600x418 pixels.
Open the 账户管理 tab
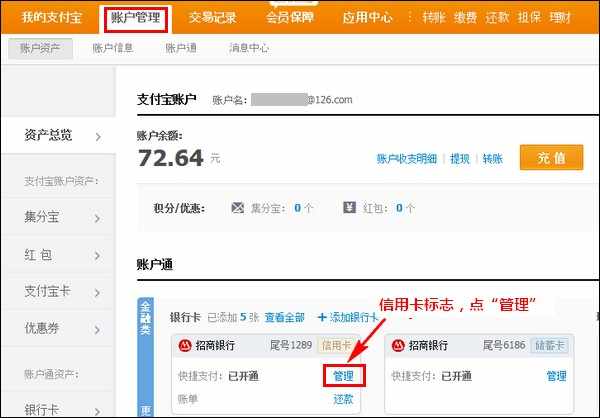(x=135, y=18)
